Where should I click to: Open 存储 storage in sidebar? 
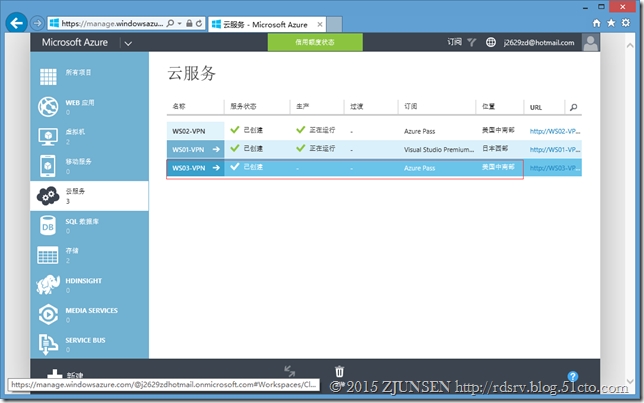click(x=90, y=255)
